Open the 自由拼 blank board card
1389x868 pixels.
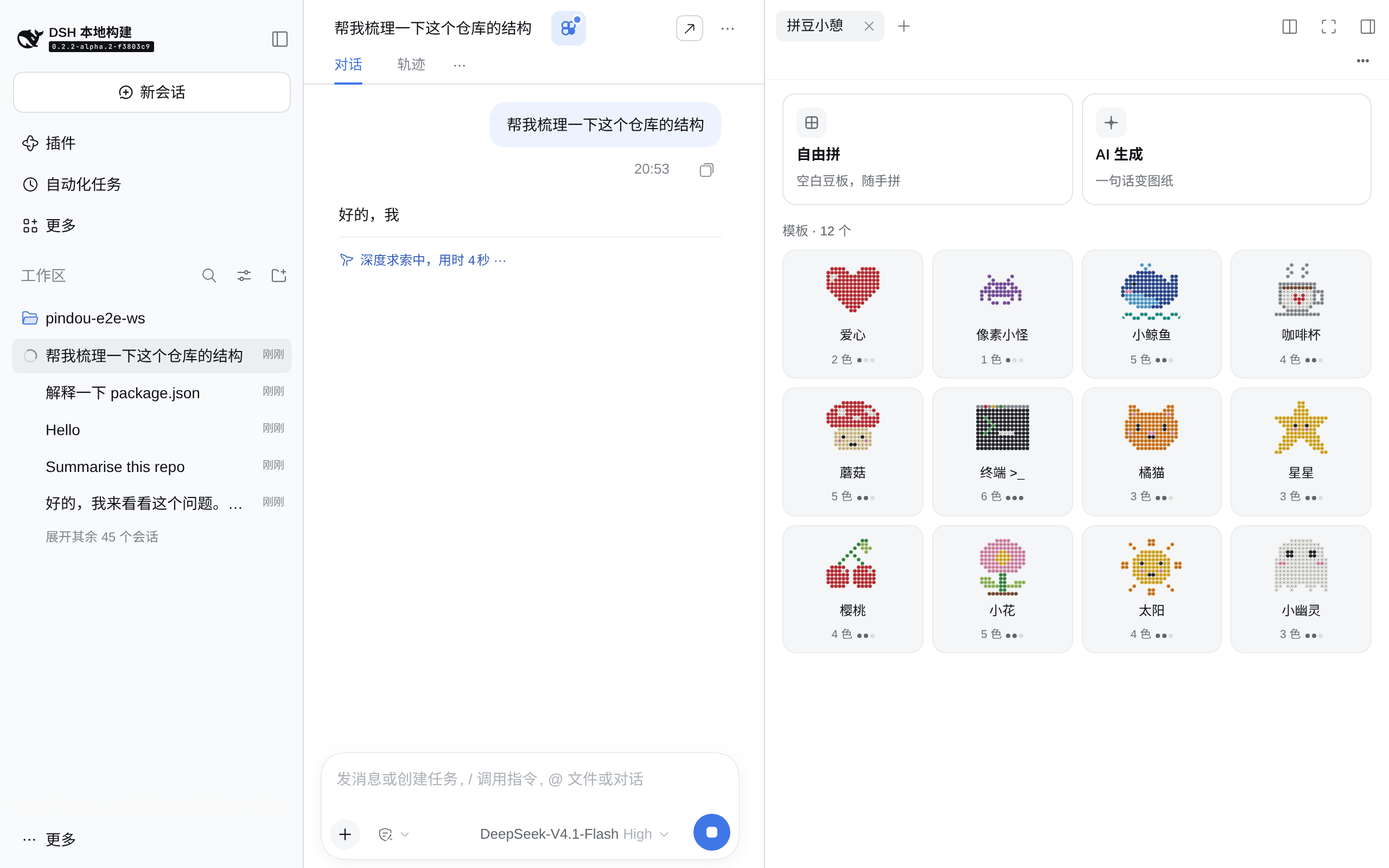click(x=927, y=149)
